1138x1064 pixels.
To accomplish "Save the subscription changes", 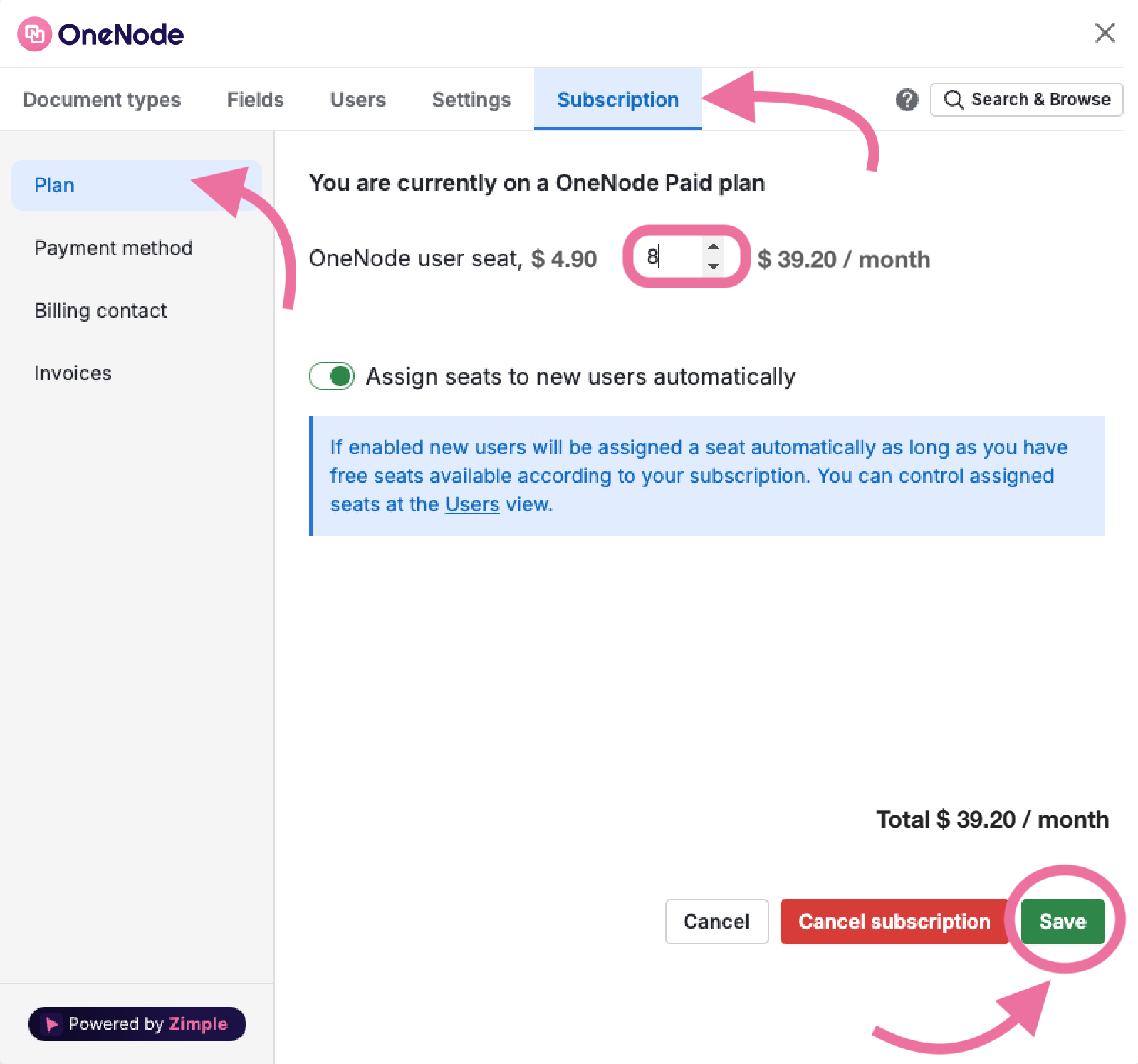I will tap(1063, 922).
